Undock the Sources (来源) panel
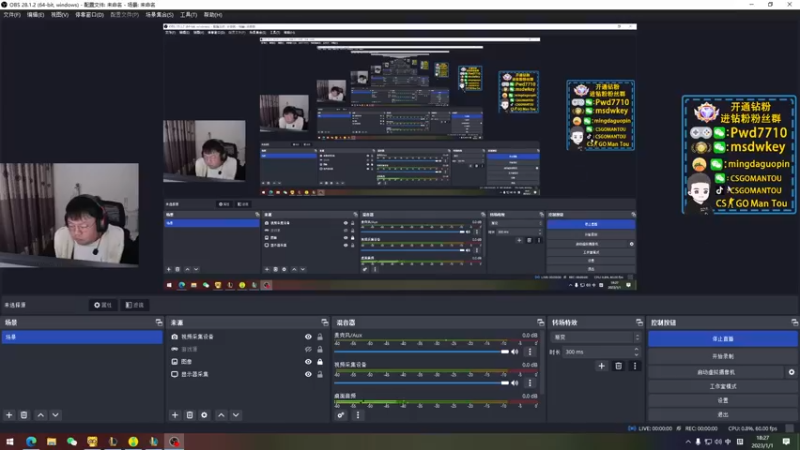 pos(324,322)
